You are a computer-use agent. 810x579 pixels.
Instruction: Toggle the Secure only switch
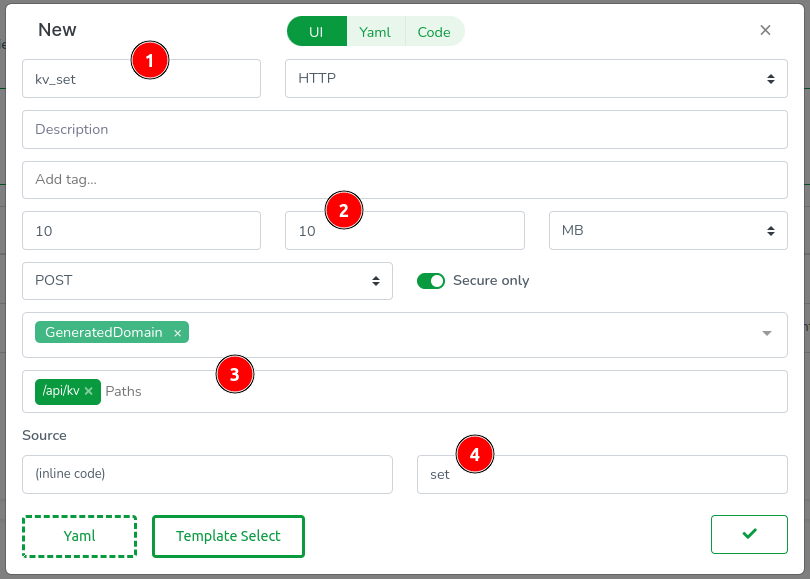pyautogui.click(x=431, y=281)
